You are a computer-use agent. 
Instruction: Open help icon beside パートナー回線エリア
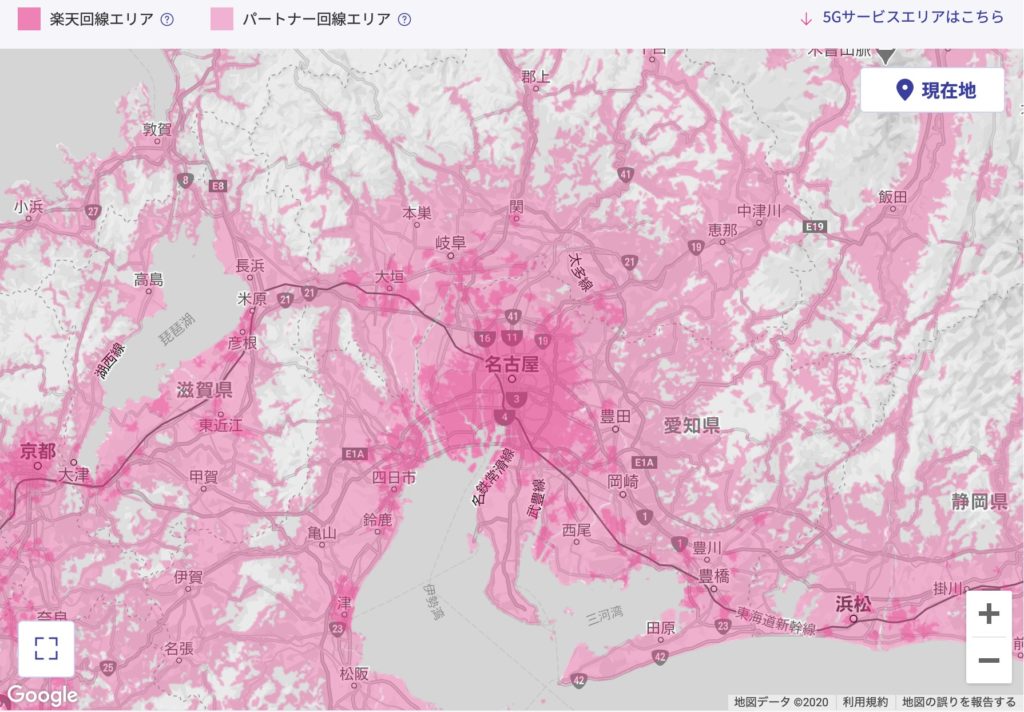pos(405,20)
